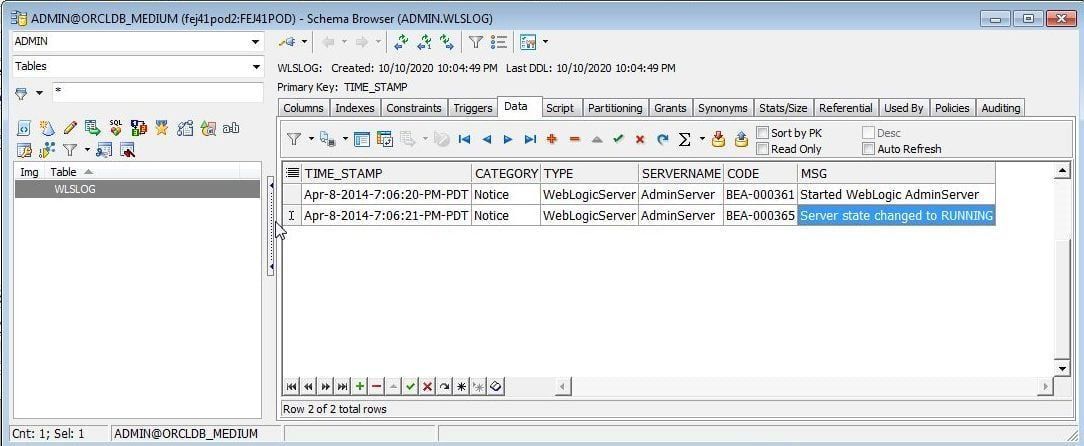Click the bulleted list icon in top toolbar

(498, 42)
